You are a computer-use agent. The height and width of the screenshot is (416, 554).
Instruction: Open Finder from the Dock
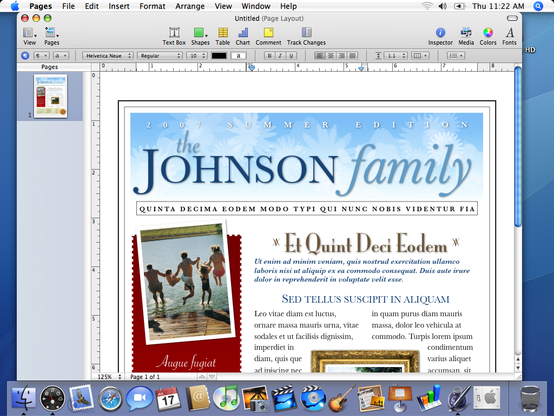tap(24, 398)
